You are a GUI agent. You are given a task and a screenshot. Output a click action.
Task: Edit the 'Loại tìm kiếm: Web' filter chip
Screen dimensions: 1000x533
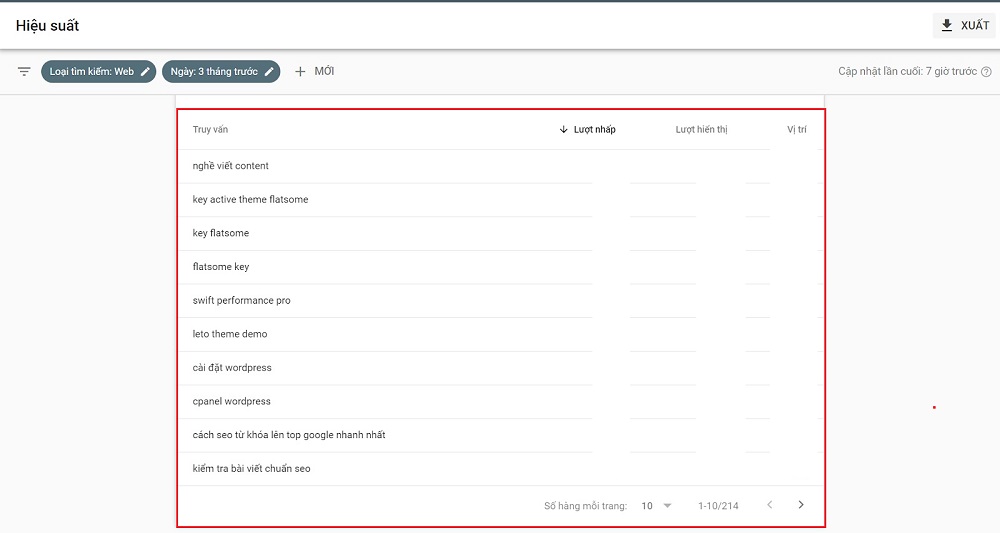(x=98, y=71)
